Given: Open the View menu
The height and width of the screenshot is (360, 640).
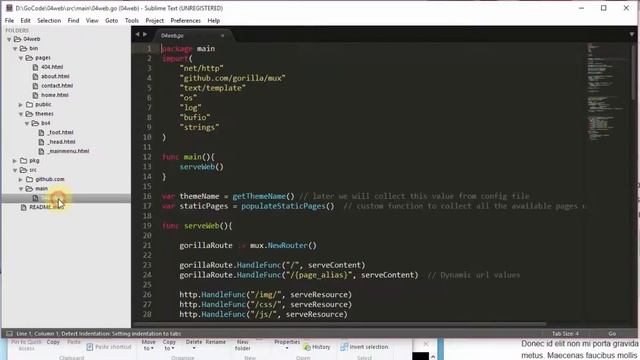Looking at the screenshot, I should [92, 20].
